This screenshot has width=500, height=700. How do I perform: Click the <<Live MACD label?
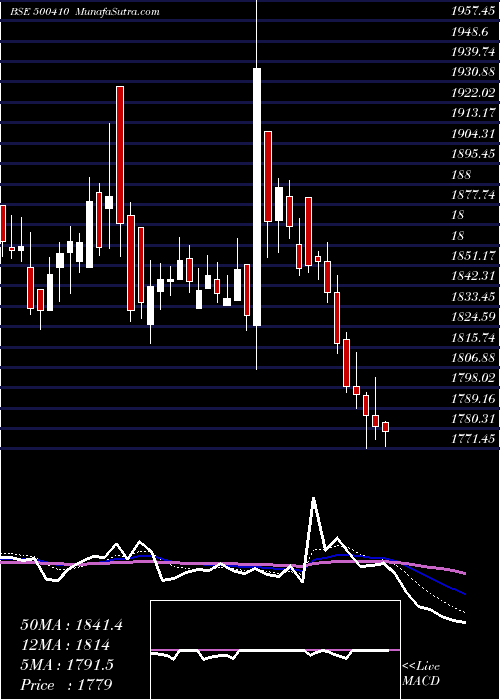click(x=421, y=674)
